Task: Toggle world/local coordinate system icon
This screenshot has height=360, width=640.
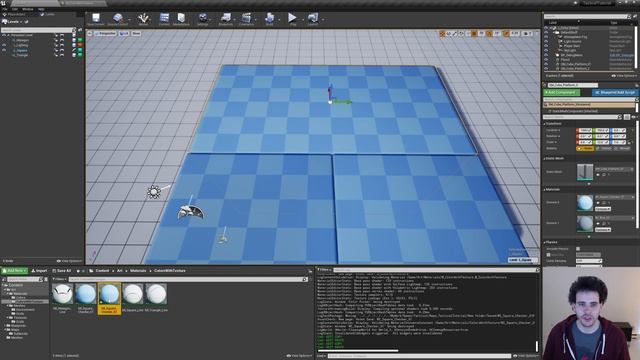Action: (x=462, y=33)
